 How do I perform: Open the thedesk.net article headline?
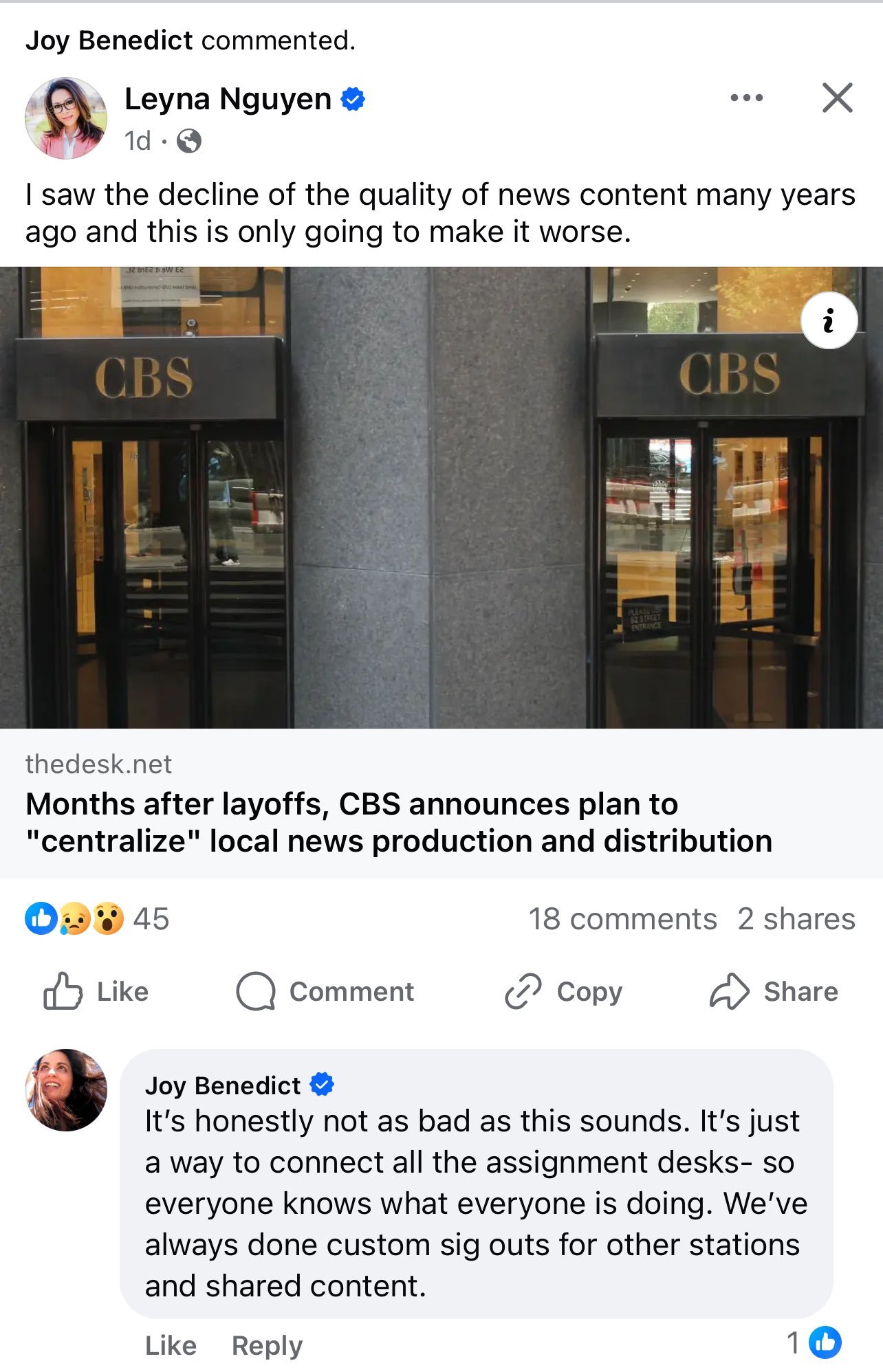tap(399, 822)
